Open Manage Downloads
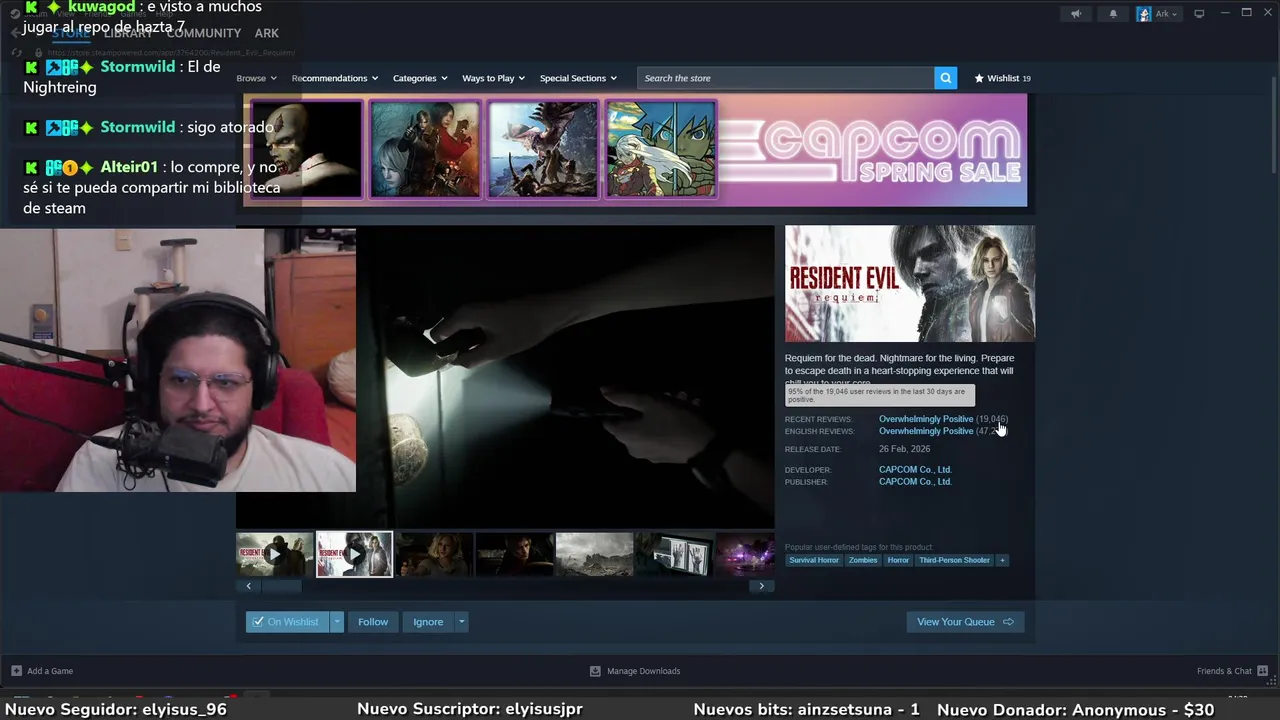 point(635,671)
